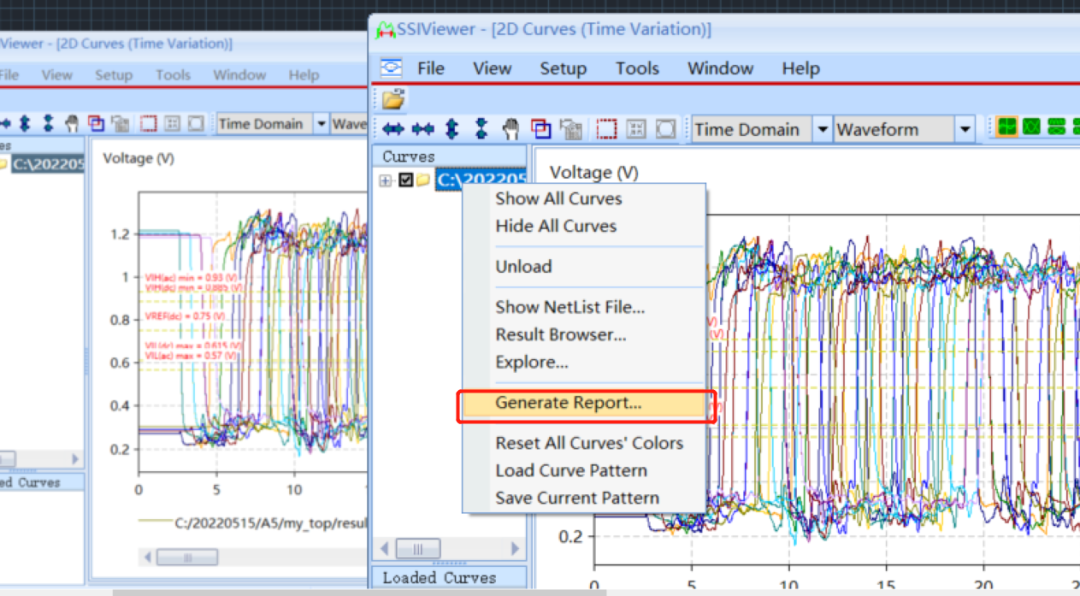Click right scroll arrow under front Curves panel
Viewport: 1080px width, 596px height.
coord(514,549)
